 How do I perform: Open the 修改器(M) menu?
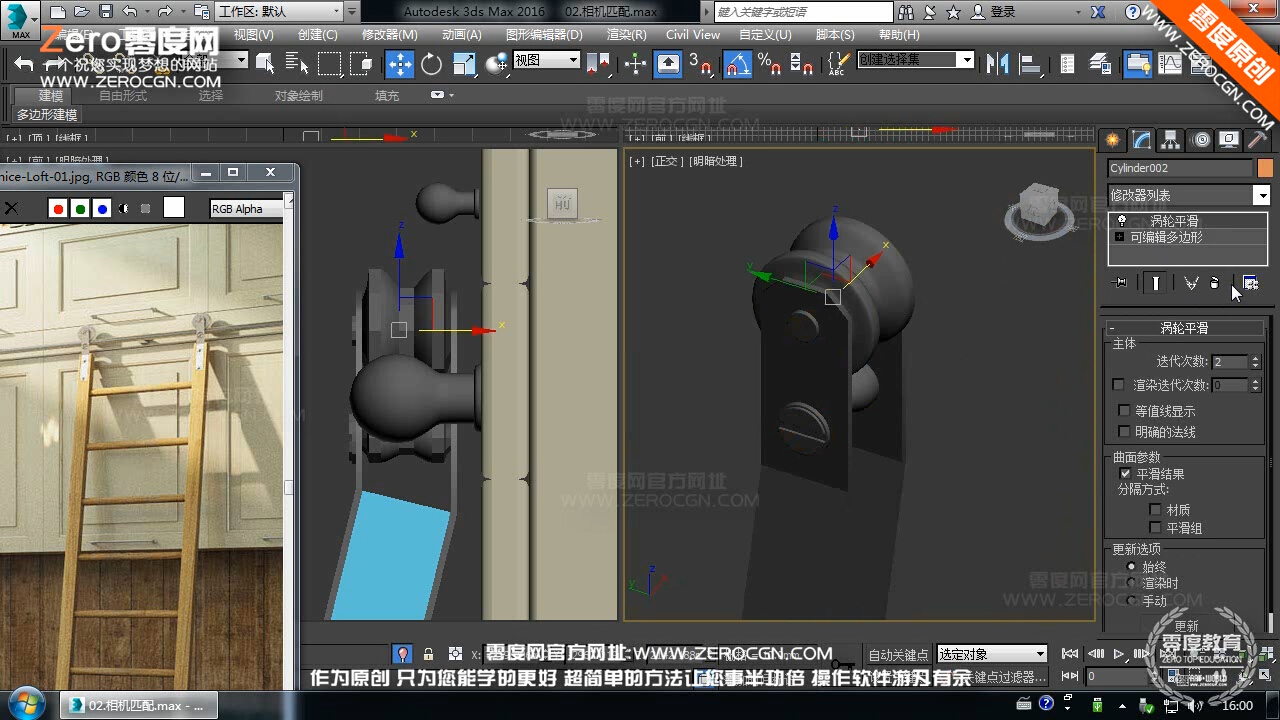(390, 34)
